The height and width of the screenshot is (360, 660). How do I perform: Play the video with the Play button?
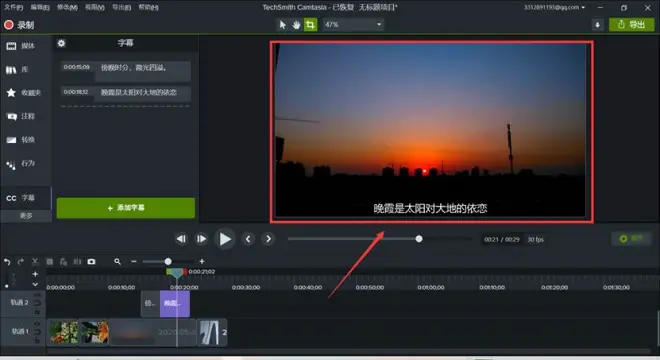point(225,239)
